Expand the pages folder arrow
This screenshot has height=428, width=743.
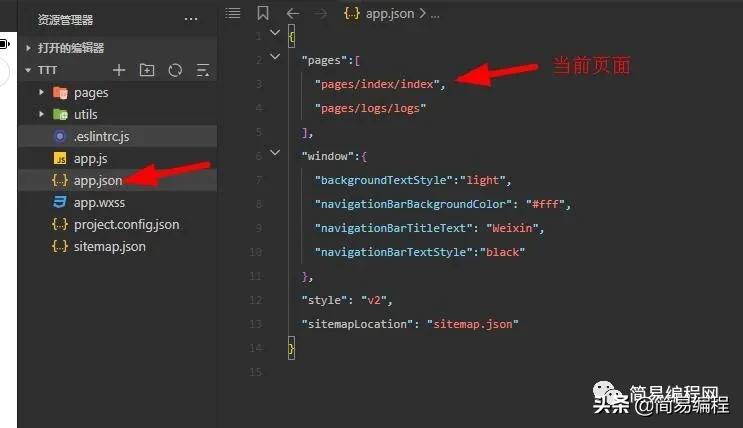point(41,92)
